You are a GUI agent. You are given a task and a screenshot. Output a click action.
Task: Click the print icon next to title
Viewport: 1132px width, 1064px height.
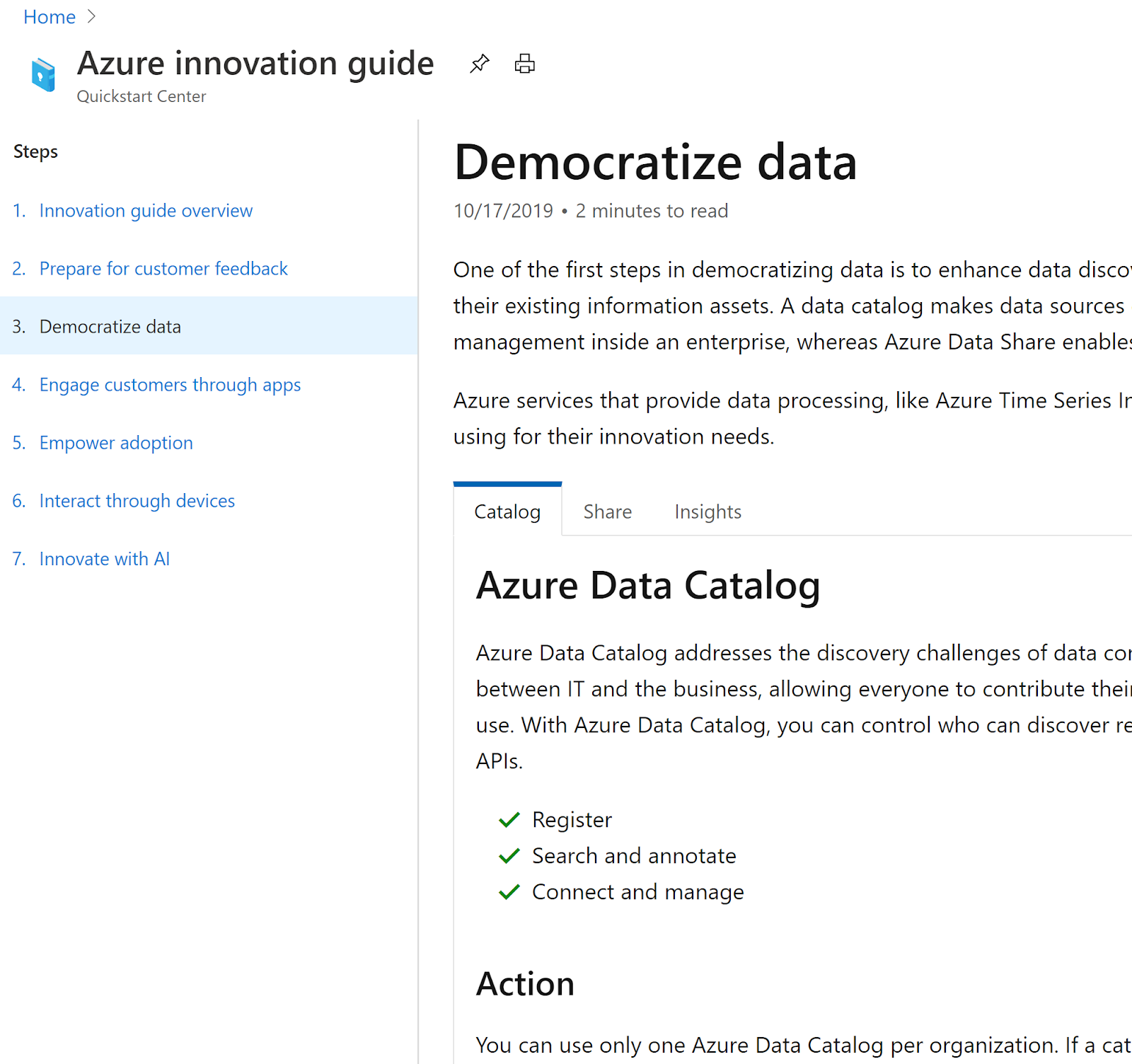tap(524, 64)
